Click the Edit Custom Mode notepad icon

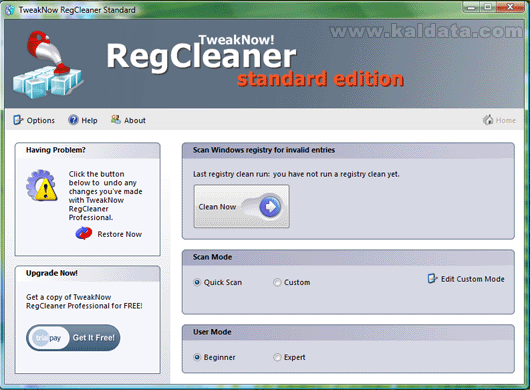pos(432,278)
